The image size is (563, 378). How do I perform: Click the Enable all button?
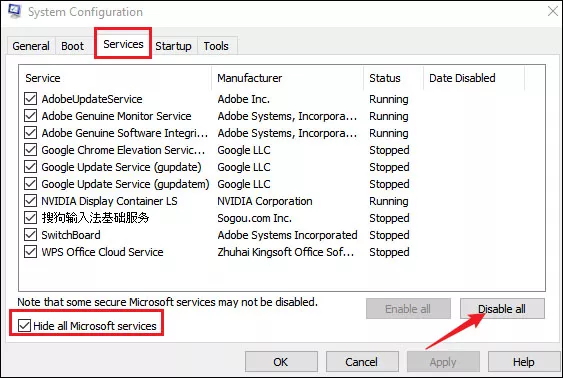408,309
